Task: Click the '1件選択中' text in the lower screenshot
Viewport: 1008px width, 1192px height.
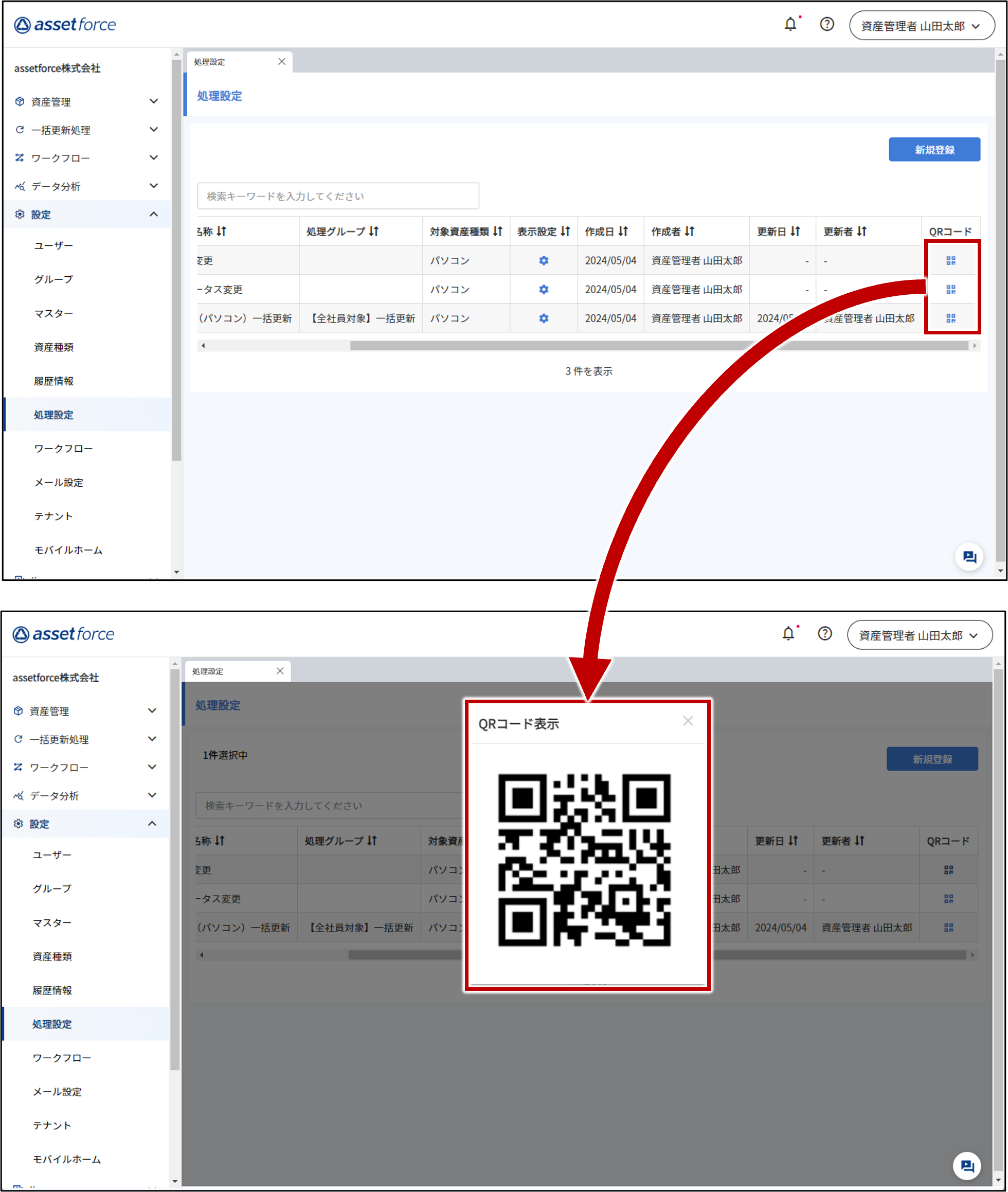Action: [225, 755]
